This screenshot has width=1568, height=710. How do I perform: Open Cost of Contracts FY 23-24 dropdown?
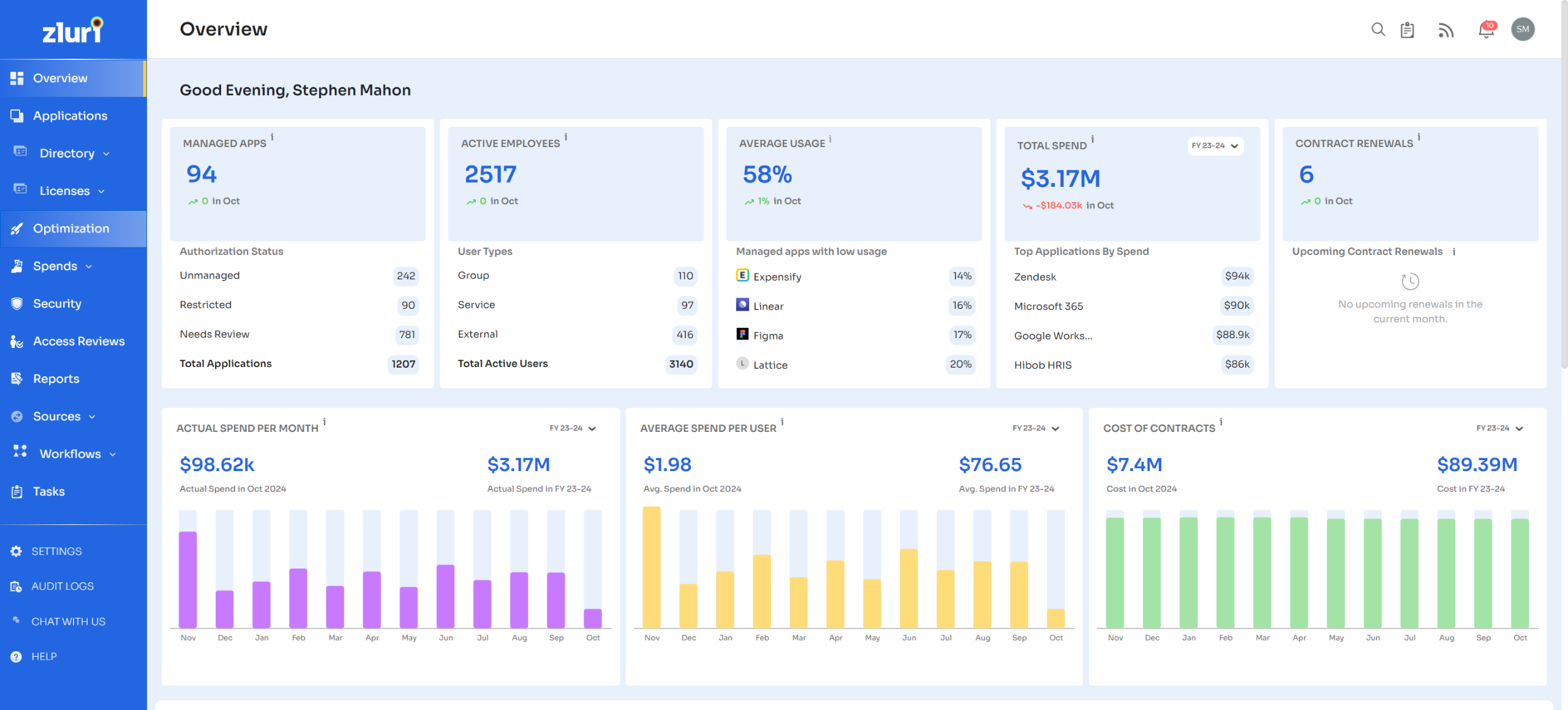point(1499,428)
